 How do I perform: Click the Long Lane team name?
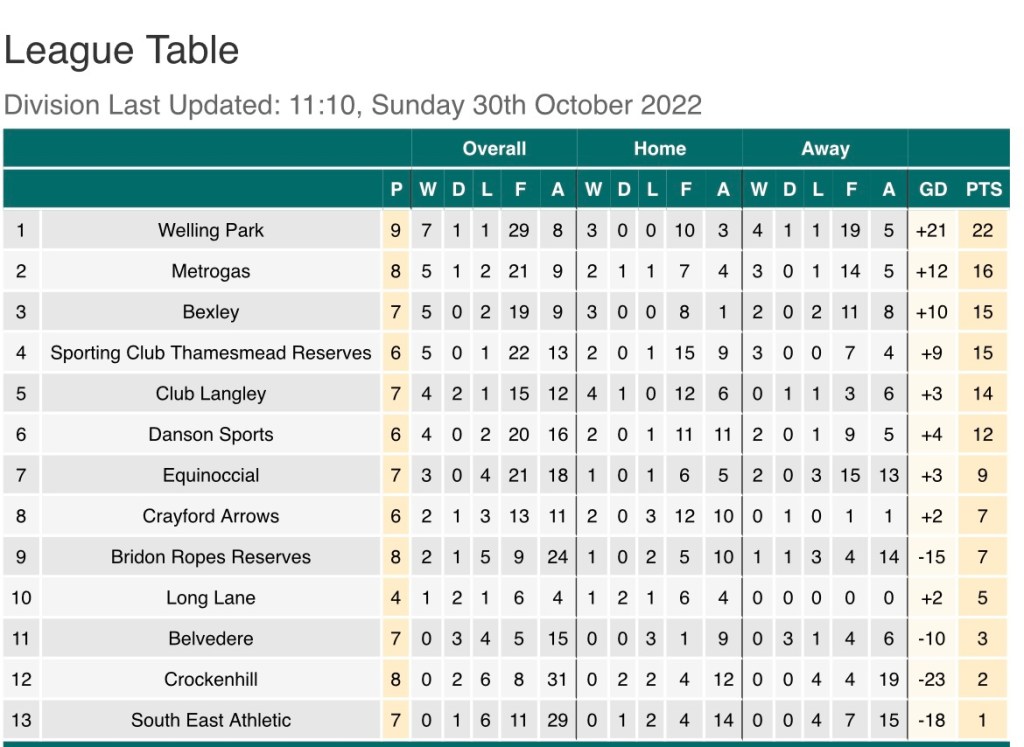tap(211, 598)
